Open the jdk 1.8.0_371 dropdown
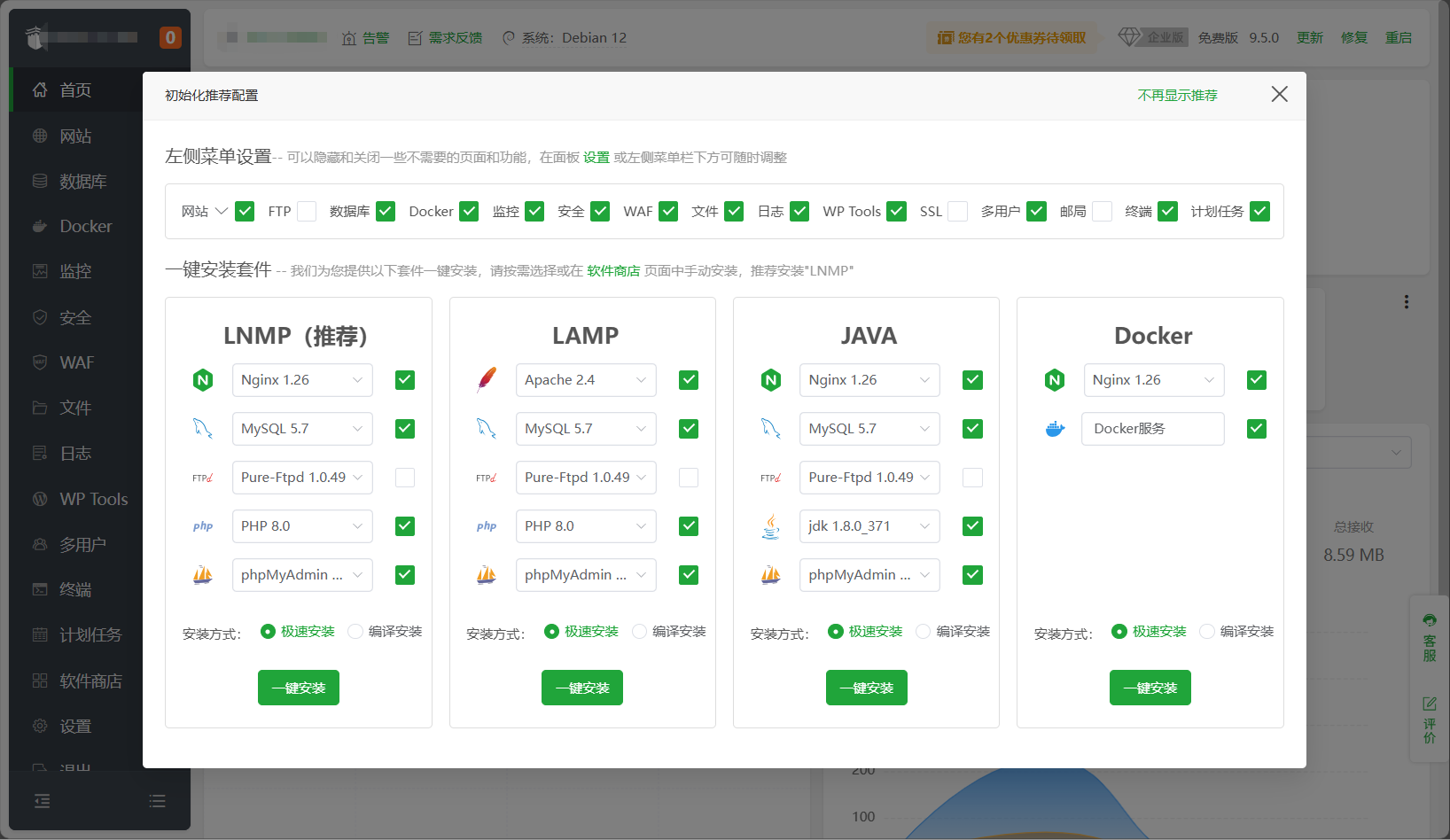Screen dimensions: 1450x840 (x=869, y=526)
